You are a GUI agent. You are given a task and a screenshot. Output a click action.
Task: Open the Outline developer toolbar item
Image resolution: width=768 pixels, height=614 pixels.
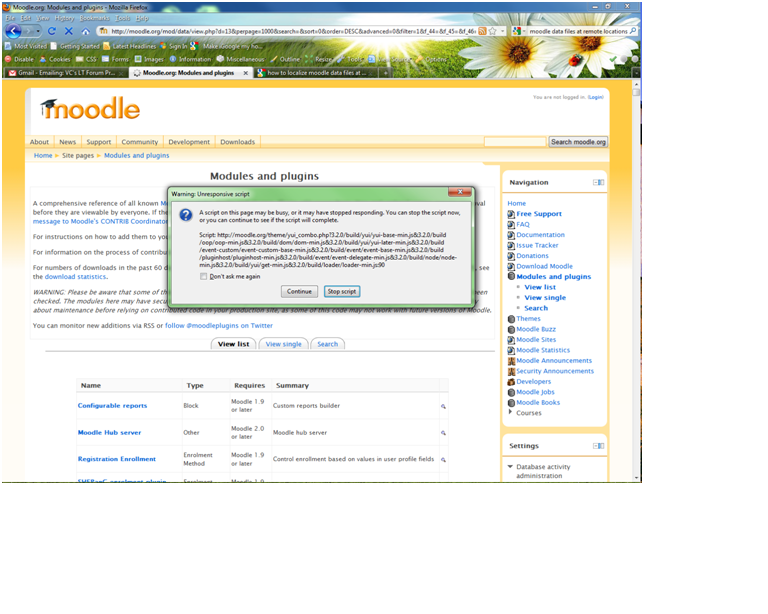coord(285,59)
